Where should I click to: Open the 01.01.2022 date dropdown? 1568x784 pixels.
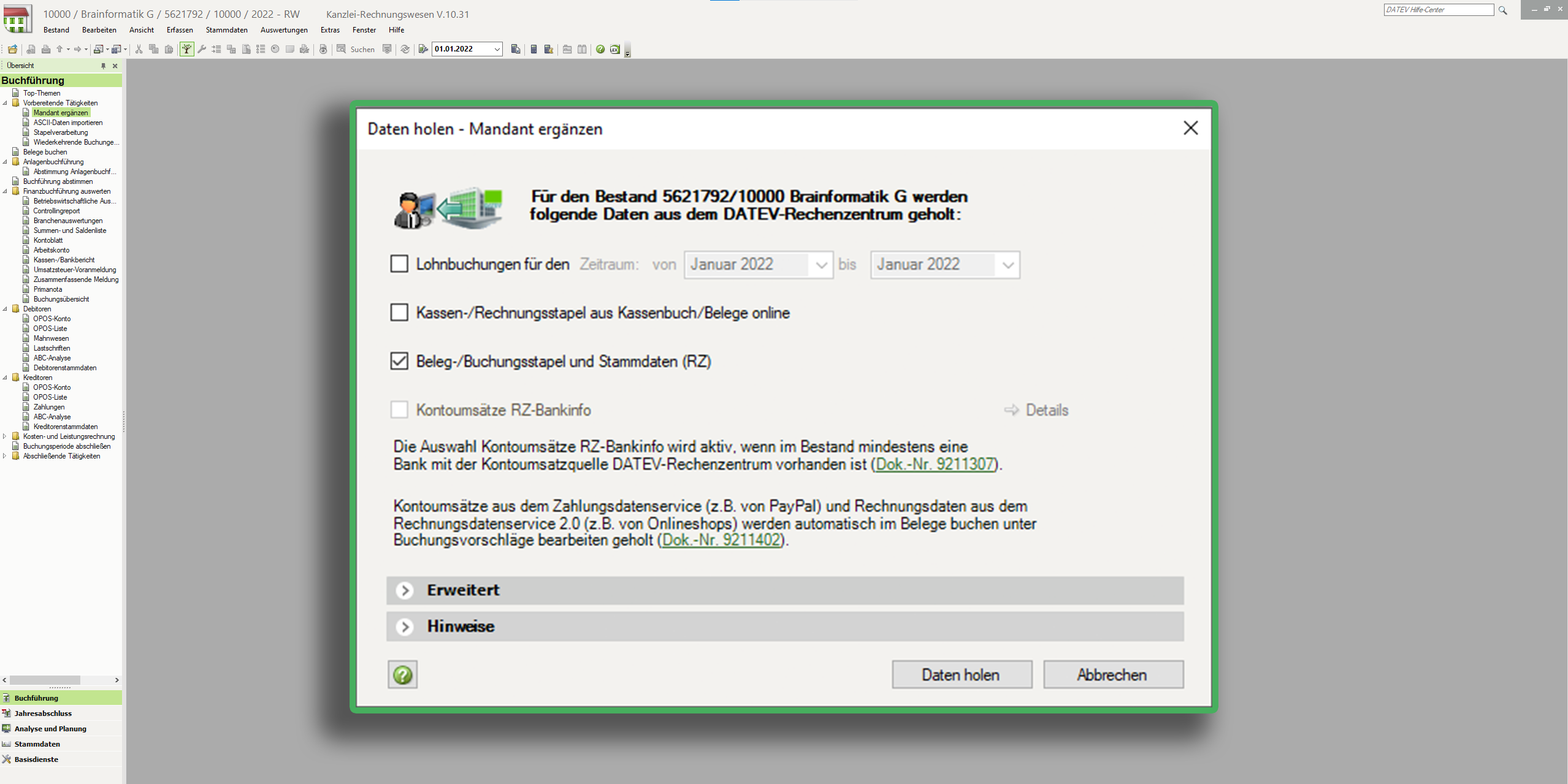497,49
